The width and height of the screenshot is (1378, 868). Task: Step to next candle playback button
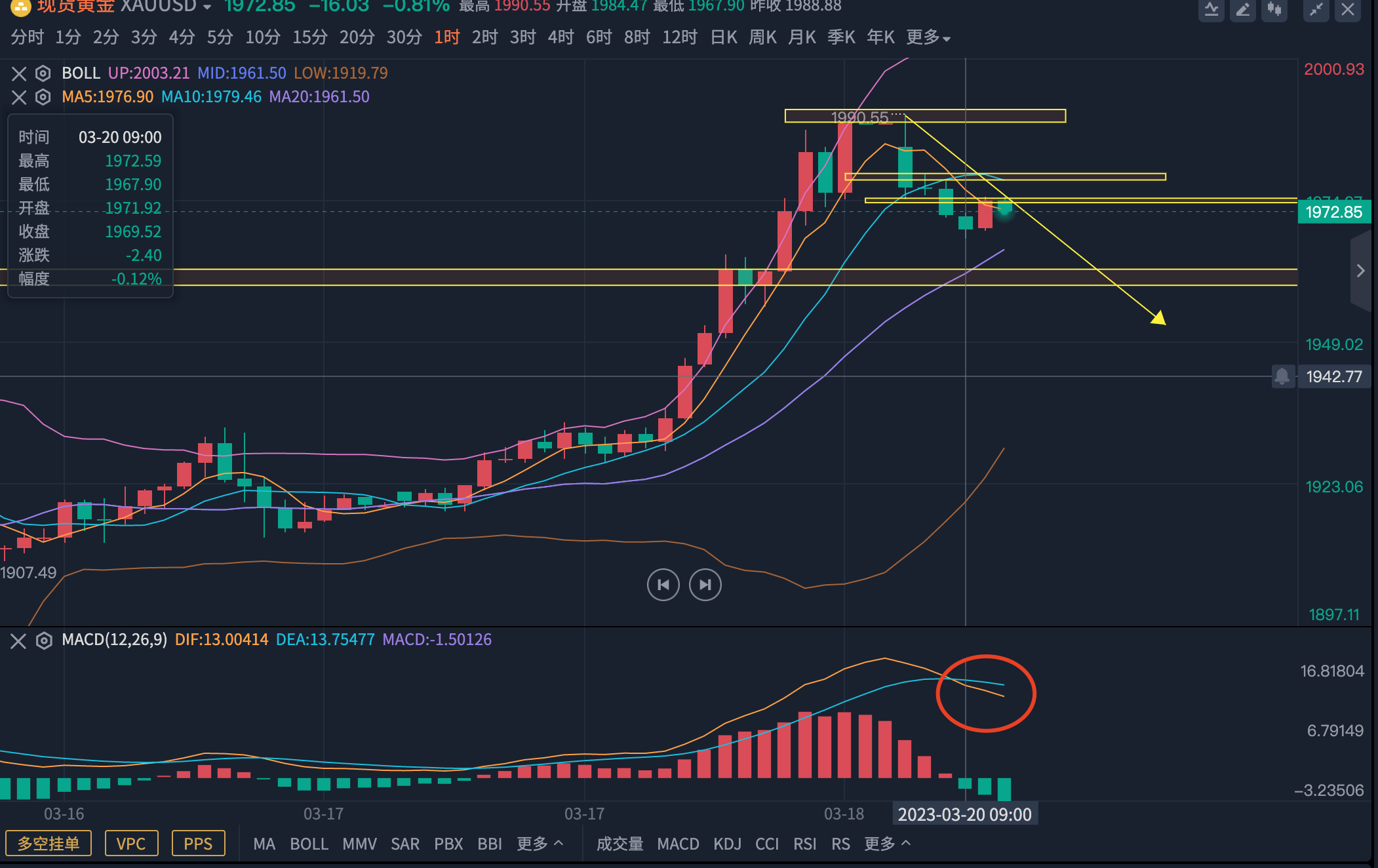click(x=705, y=585)
